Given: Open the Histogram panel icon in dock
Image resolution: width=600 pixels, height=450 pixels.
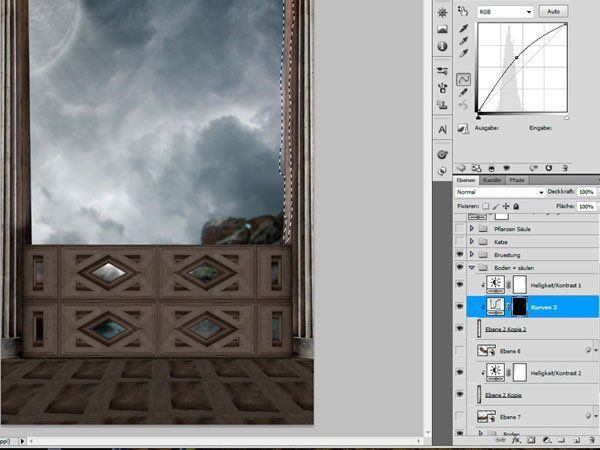Looking at the screenshot, I should click(x=442, y=29).
